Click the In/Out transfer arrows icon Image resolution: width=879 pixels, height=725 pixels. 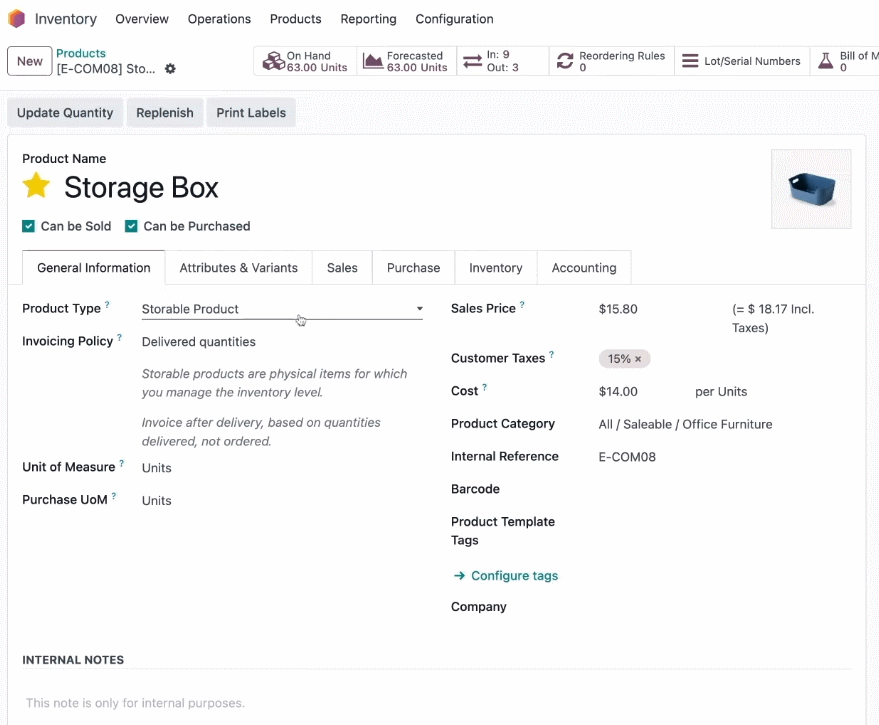click(473, 61)
